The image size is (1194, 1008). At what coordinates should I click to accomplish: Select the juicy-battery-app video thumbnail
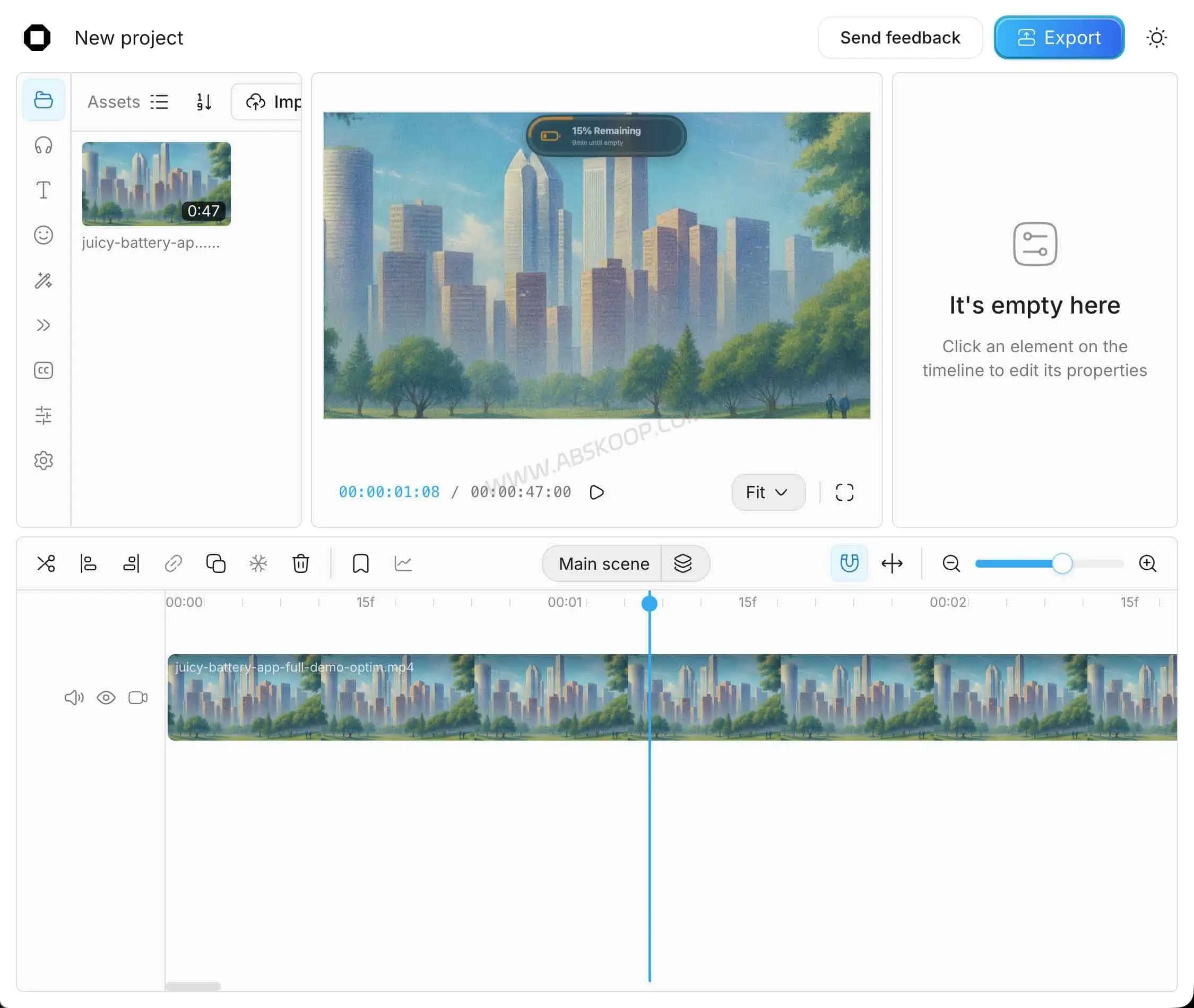(x=157, y=184)
